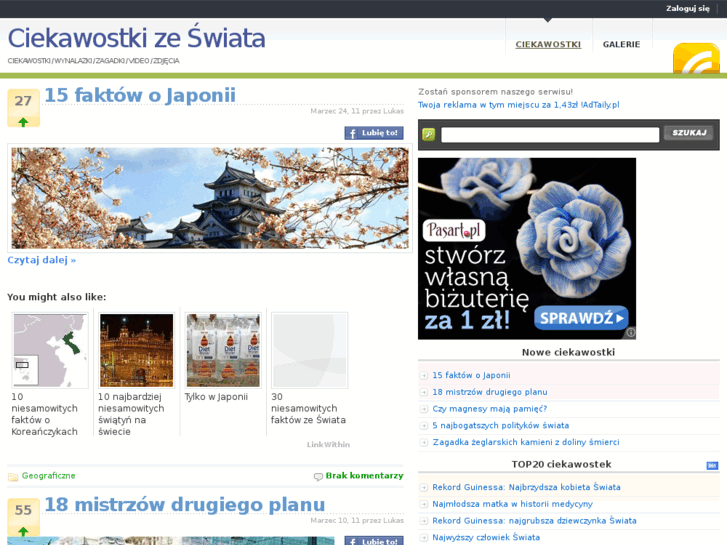Open the Geograficzne category link
Screen dimensions: 727x545
pos(48,476)
